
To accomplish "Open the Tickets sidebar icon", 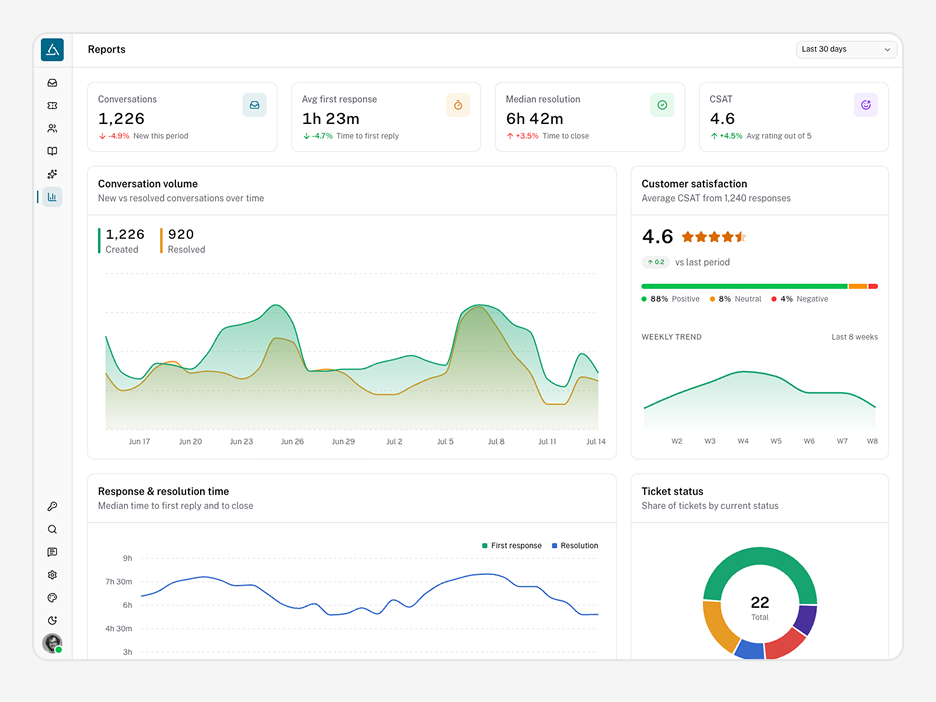I will click(53, 106).
